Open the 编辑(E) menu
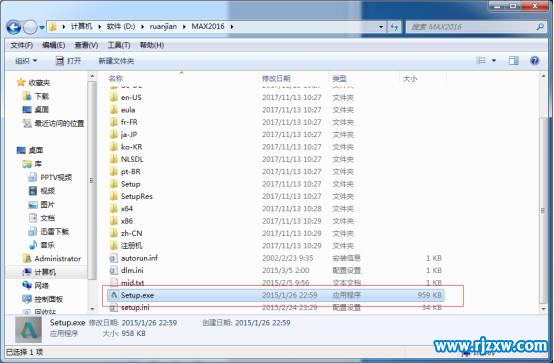This screenshot has height=363, width=554. [53, 45]
